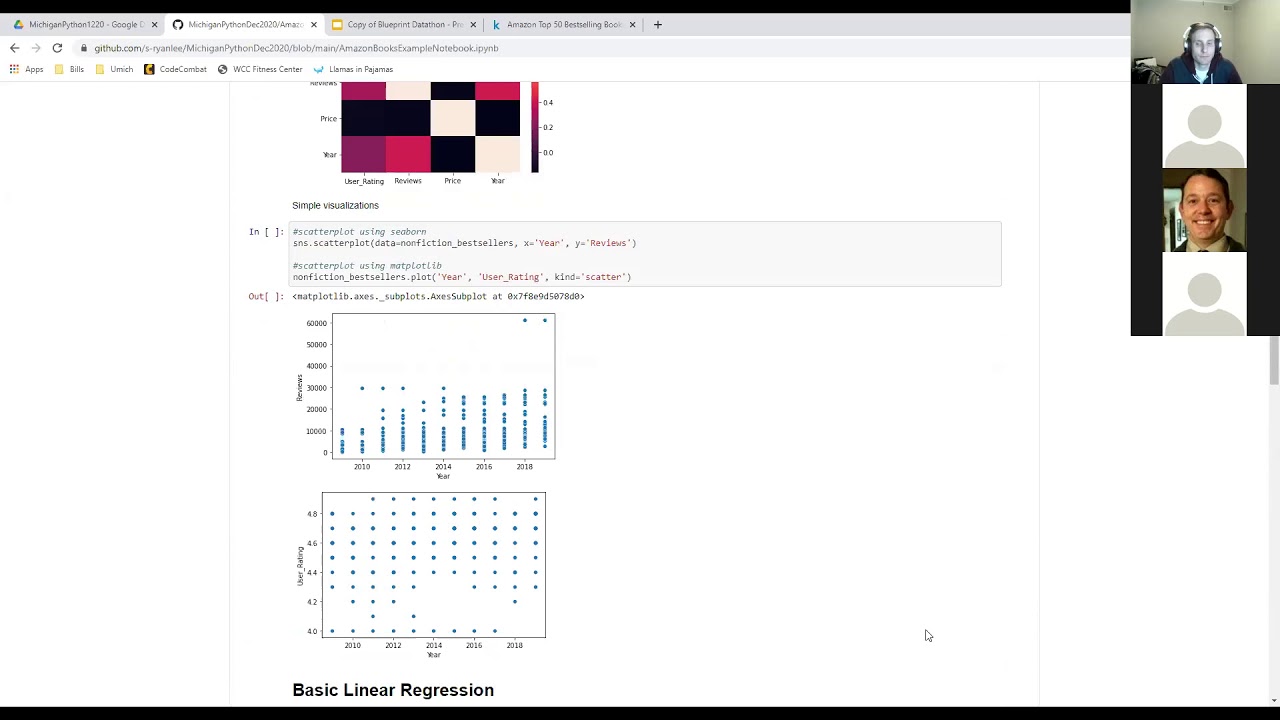Close the Amazon Top 50 Bestselling tab
The image size is (1280, 720).
(631, 24)
